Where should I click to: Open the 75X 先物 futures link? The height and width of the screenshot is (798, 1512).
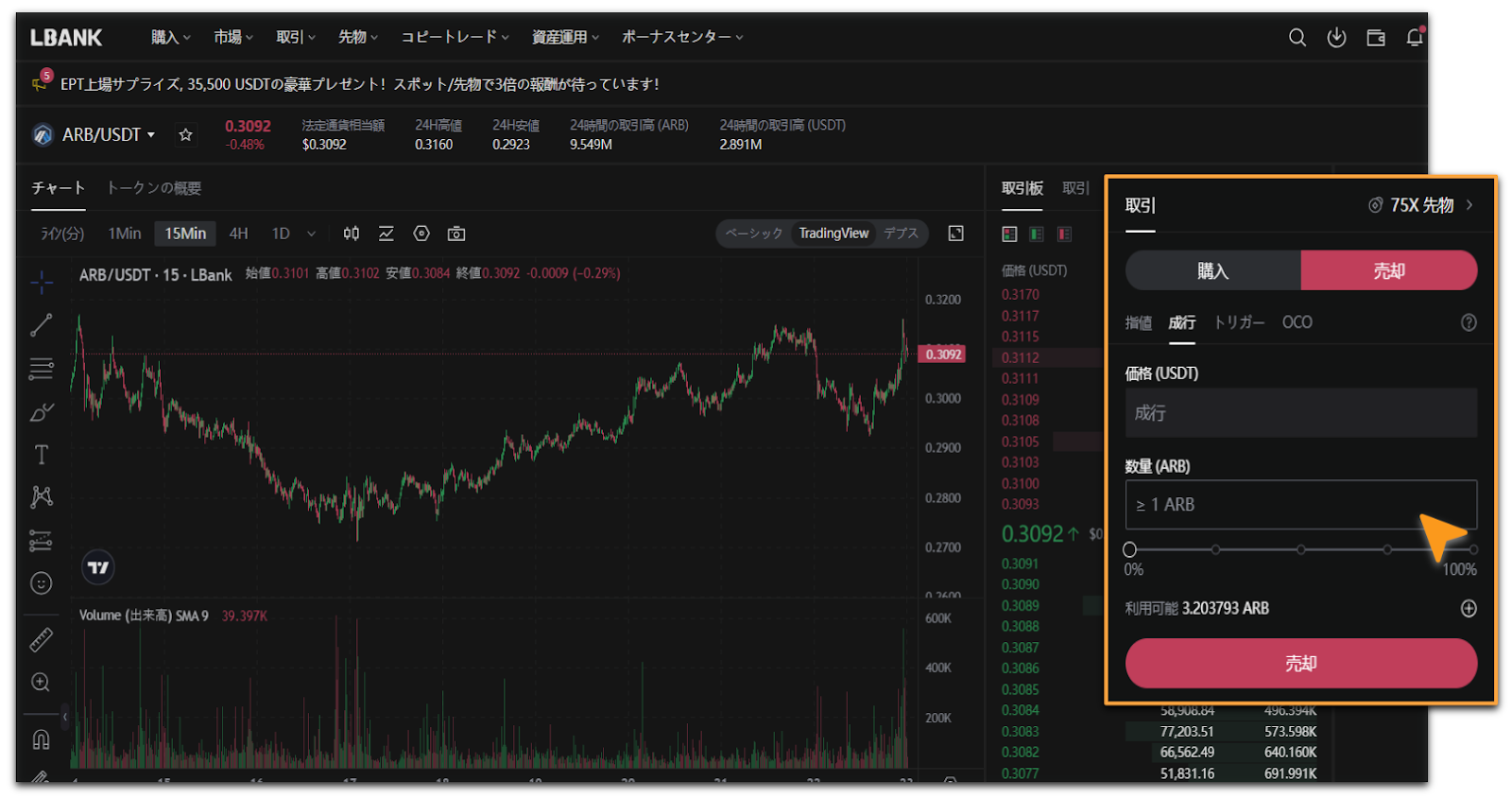tap(1420, 205)
